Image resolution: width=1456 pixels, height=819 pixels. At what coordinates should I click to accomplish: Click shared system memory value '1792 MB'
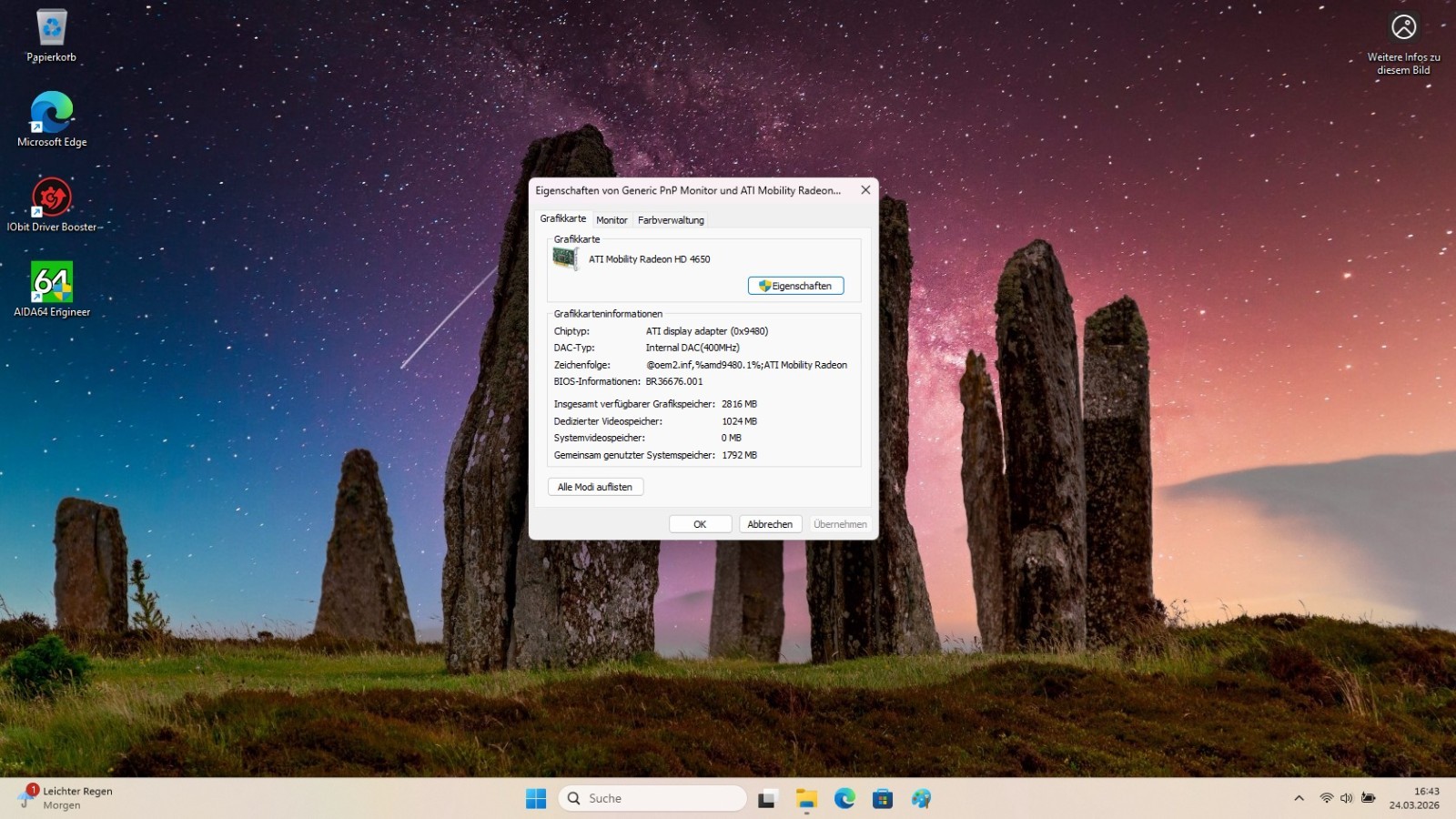click(739, 455)
